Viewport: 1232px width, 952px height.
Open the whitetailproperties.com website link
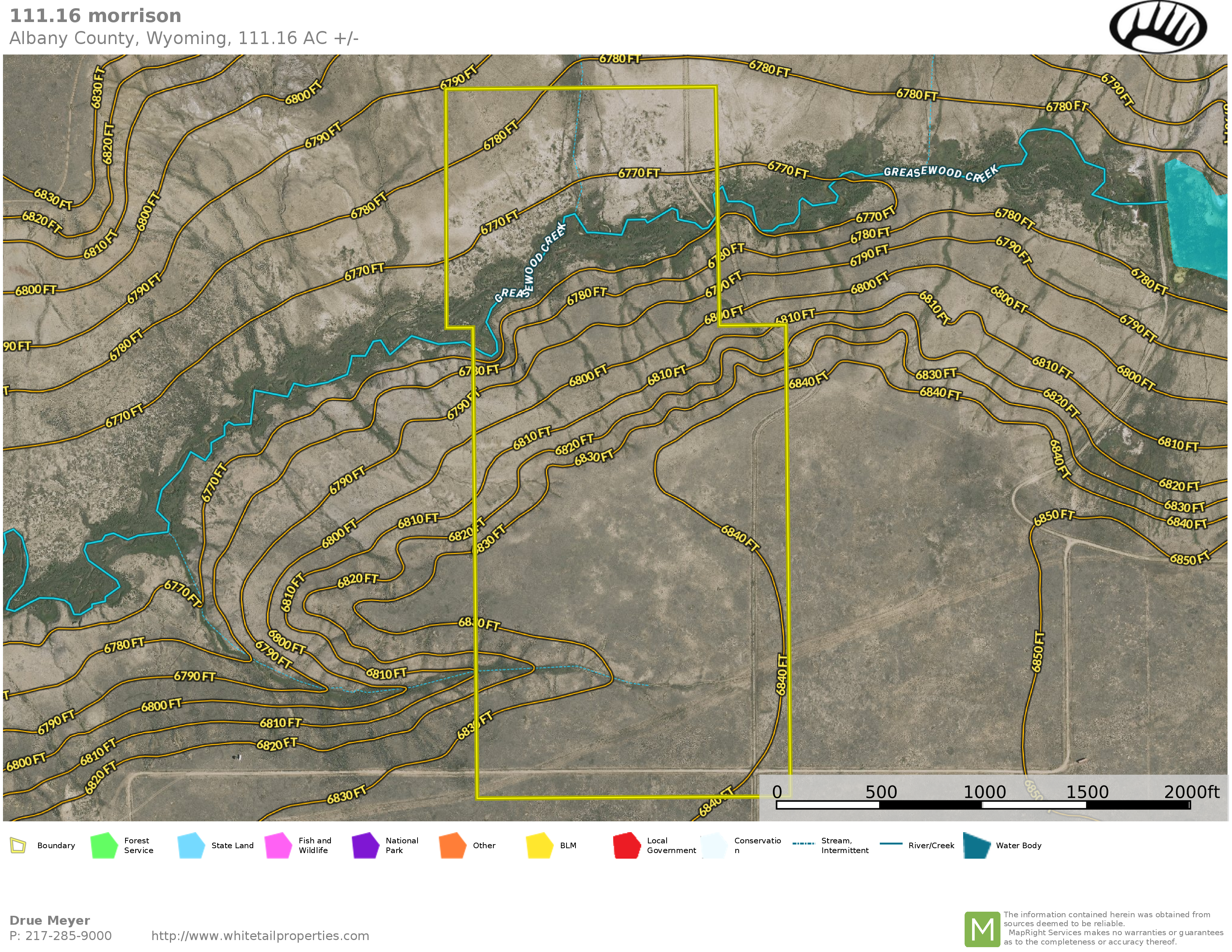click(260, 936)
